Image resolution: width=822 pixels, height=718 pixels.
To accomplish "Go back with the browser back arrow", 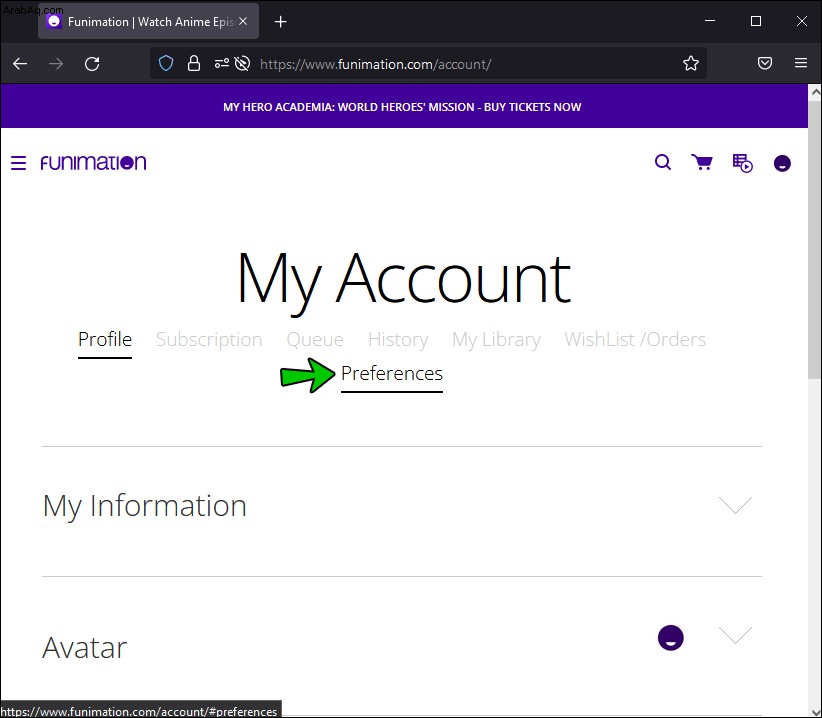I will click(x=20, y=64).
